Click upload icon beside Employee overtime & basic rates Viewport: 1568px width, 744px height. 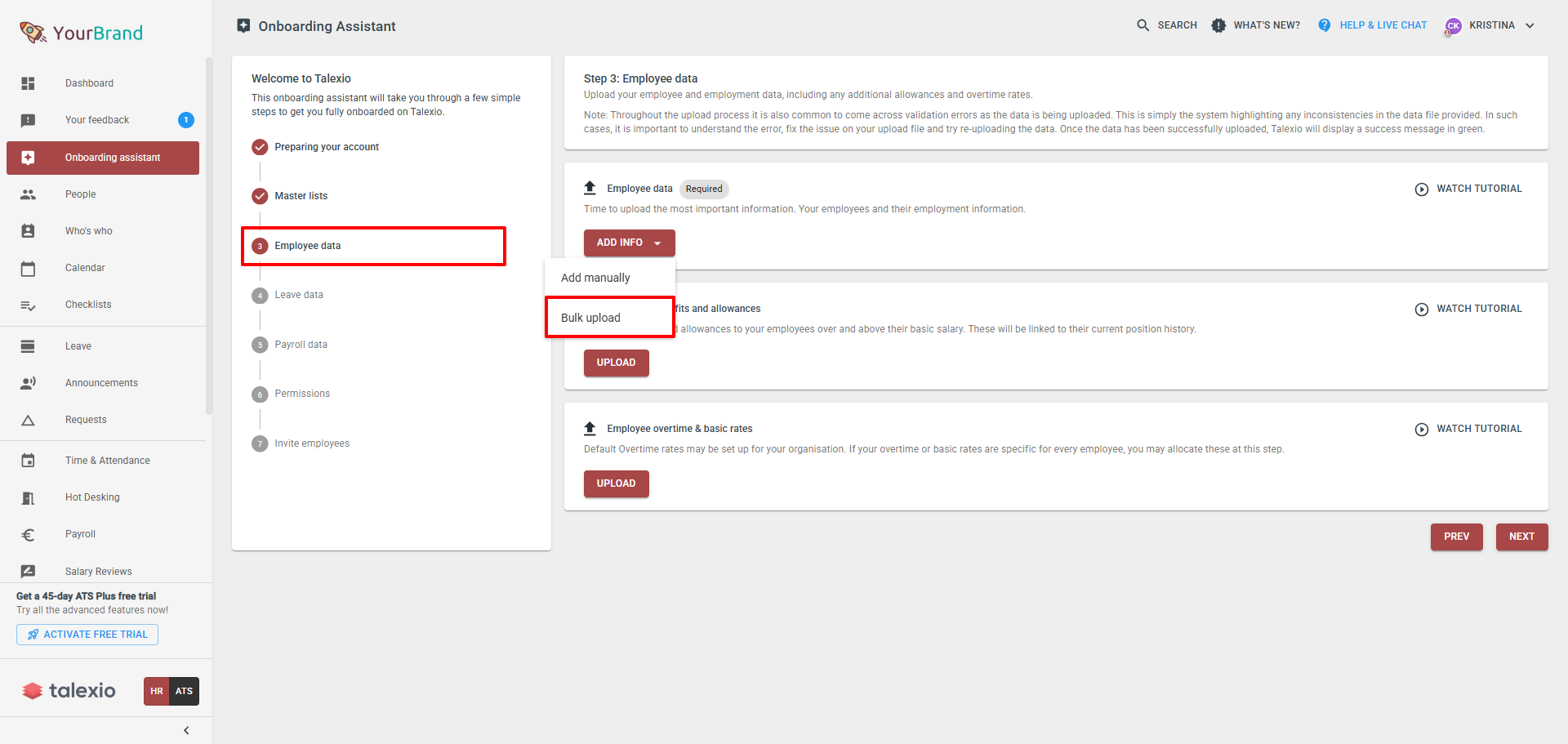pyautogui.click(x=590, y=428)
